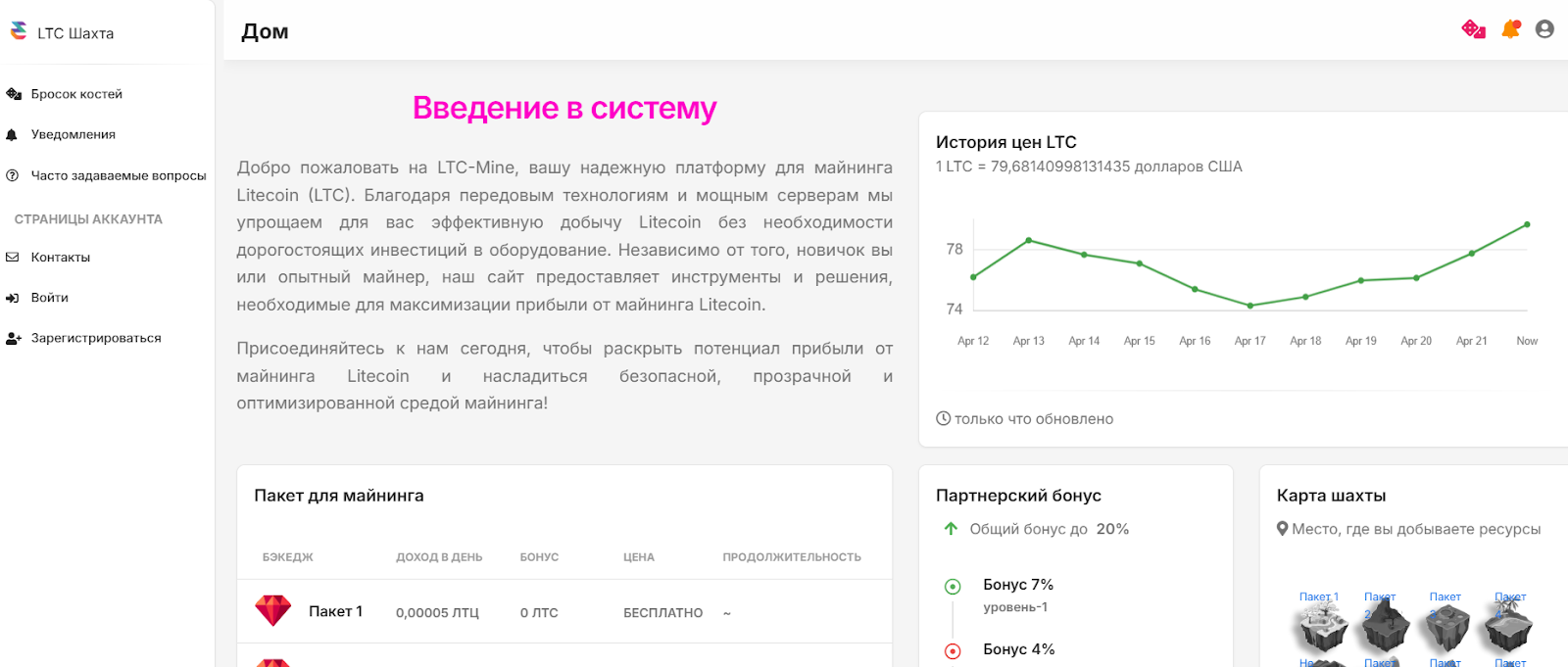Click the LTC Шахта logo icon
This screenshot has width=1568, height=667.
point(19,31)
